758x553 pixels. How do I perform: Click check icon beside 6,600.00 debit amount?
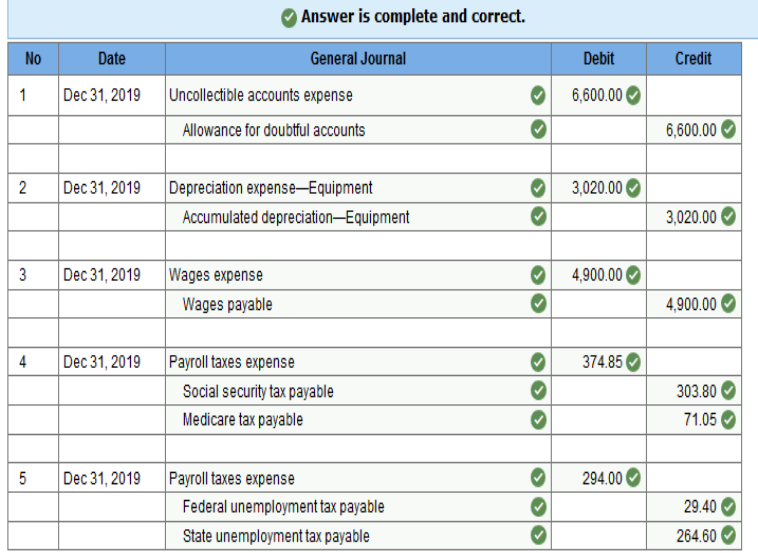633,95
